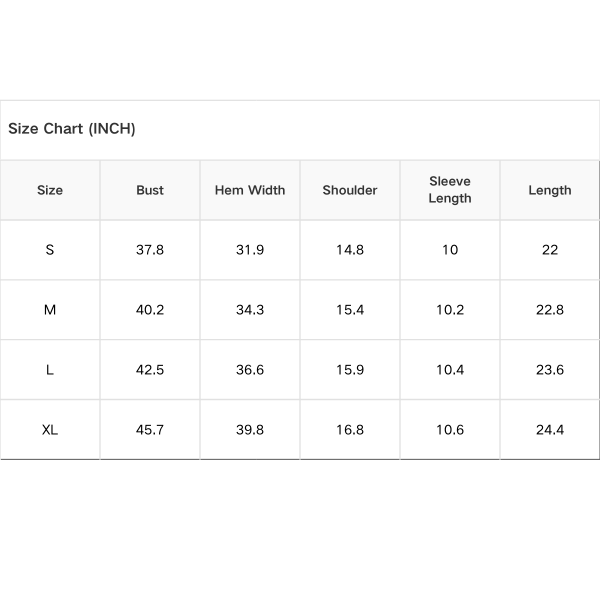Select the S size row label

pyautogui.click(x=50, y=250)
